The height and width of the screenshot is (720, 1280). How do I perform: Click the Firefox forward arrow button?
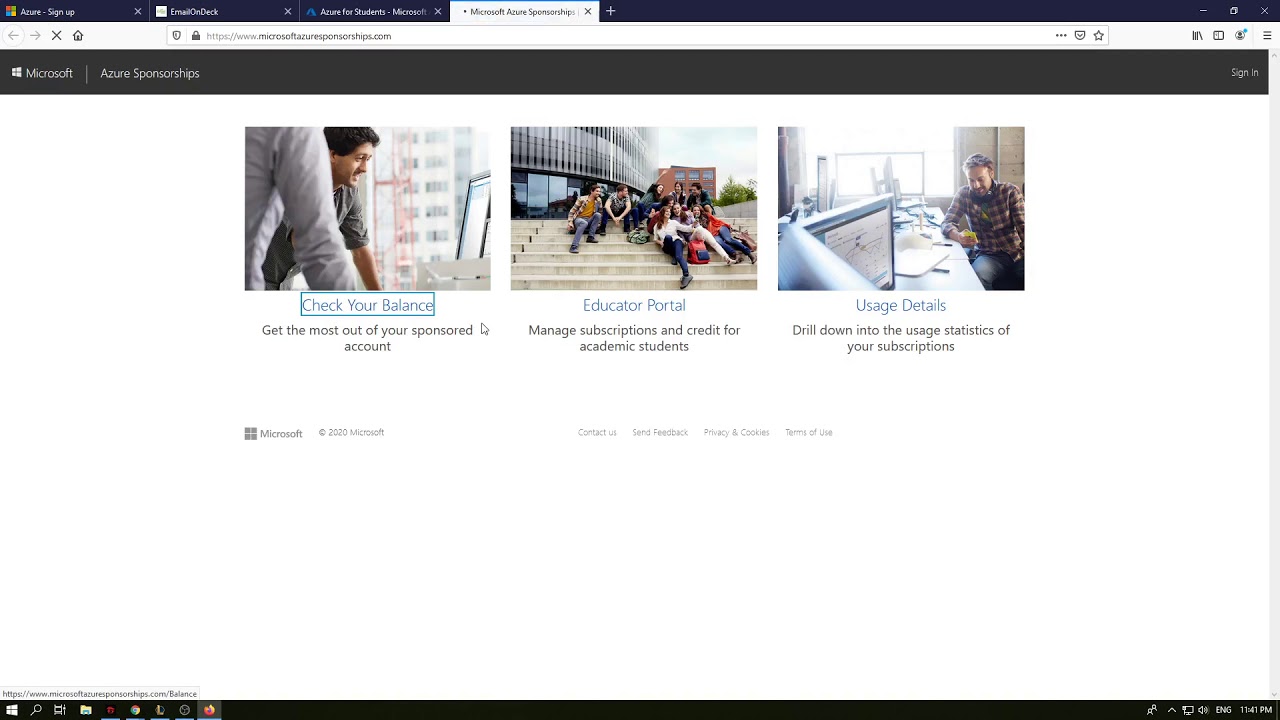[x=35, y=36]
